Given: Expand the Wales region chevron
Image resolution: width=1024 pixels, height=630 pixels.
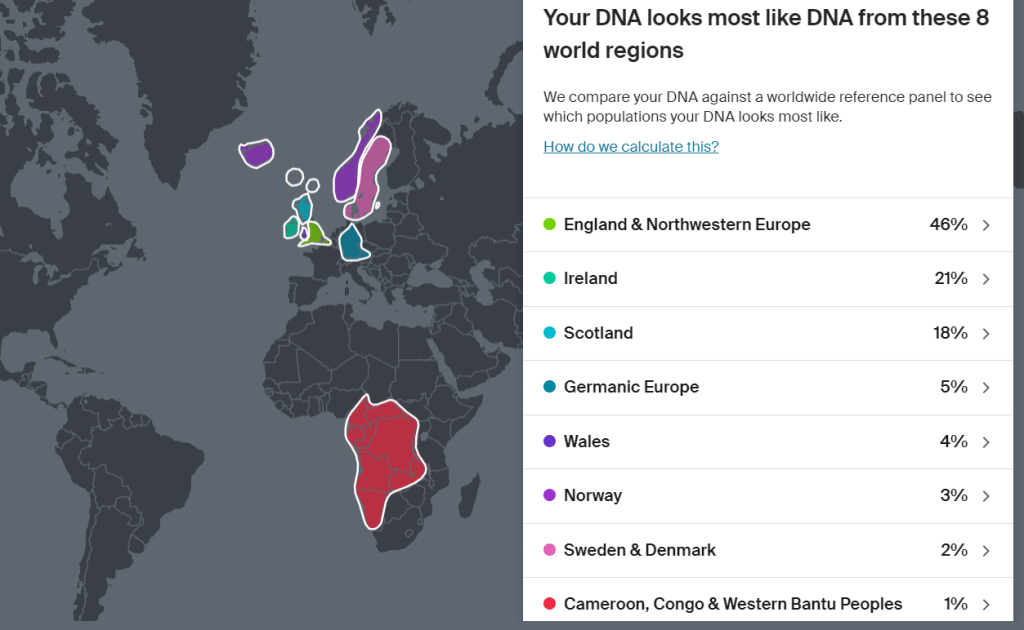Looking at the screenshot, I should [x=986, y=442].
